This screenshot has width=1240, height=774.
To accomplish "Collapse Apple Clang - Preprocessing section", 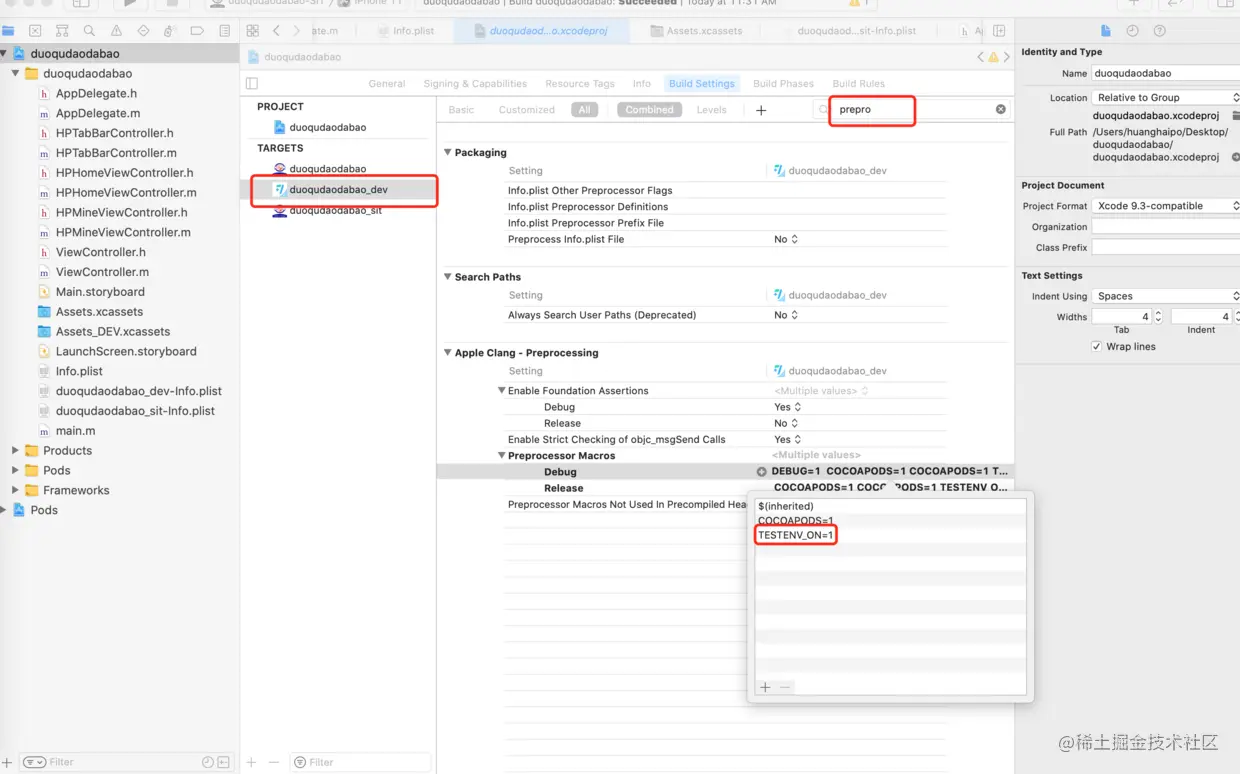I will pyautogui.click(x=448, y=353).
